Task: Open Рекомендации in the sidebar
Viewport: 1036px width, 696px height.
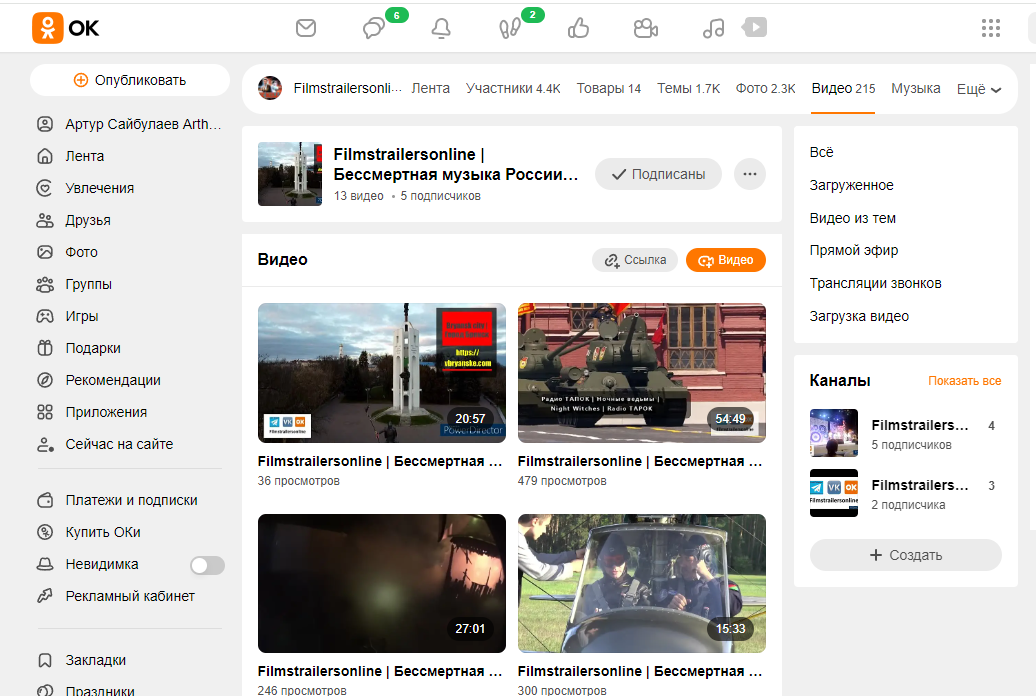Action: point(98,380)
